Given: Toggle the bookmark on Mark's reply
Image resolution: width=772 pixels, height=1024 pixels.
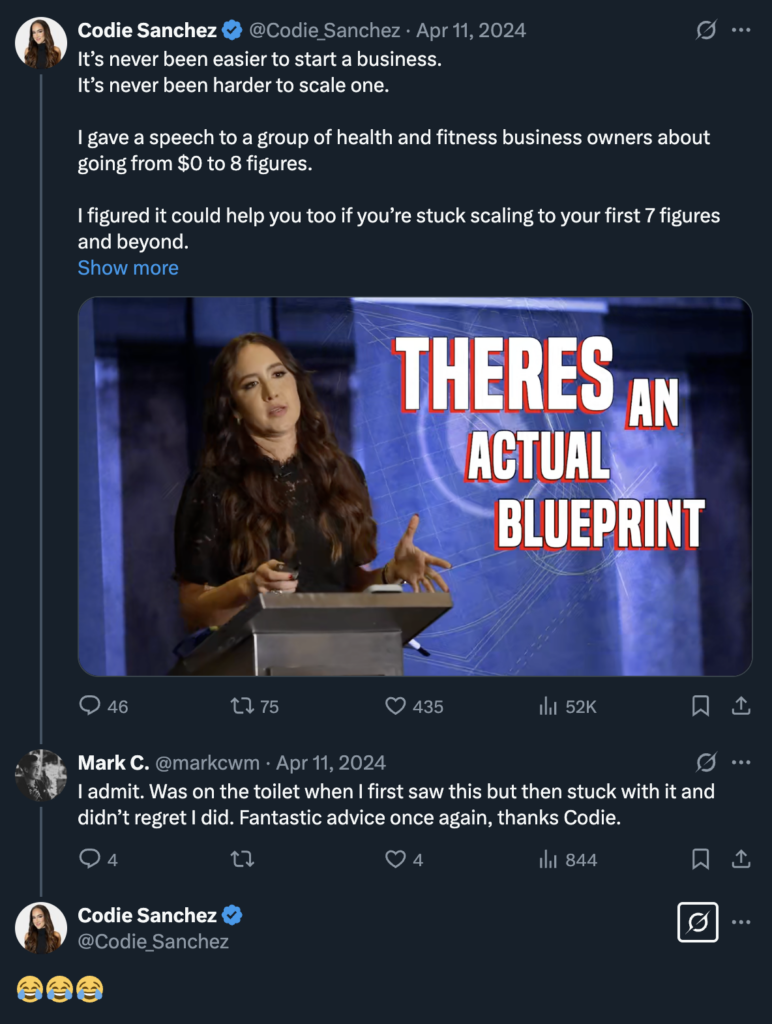Looking at the screenshot, I should (701, 859).
